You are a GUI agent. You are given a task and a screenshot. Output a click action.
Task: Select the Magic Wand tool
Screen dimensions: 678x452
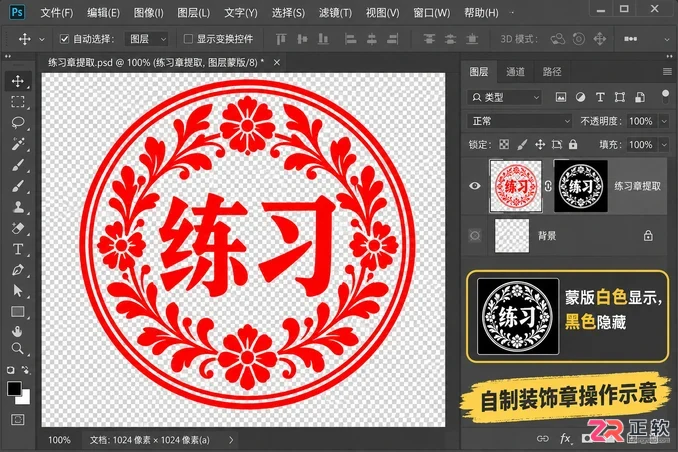point(18,143)
